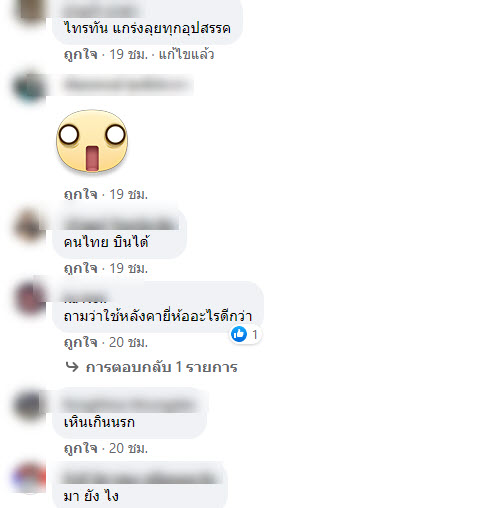
Task: Open the avatar of the มา ยัง ไง commenter
Action: pos(29,478)
